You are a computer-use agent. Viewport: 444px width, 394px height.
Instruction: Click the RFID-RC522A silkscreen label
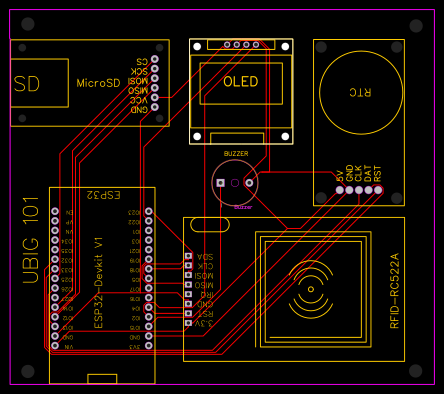coord(394,291)
